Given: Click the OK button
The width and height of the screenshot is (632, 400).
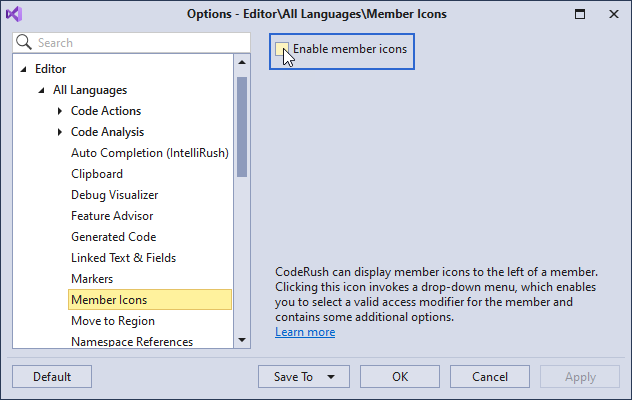Looking at the screenshot, I should pyautogui.click(x=400, y=377).
